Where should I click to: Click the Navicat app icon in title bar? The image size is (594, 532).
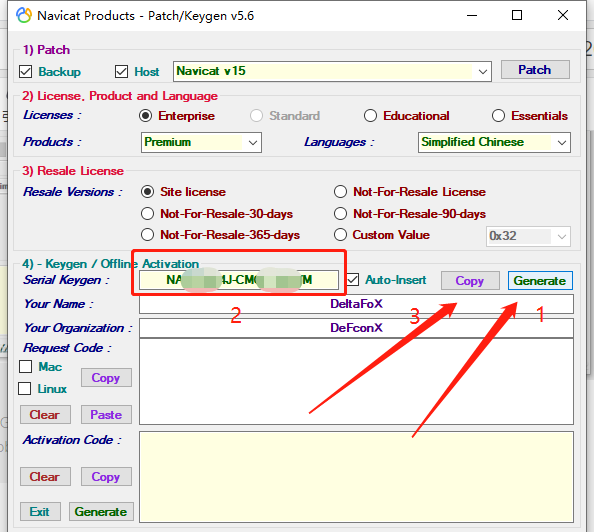click(24, 15)
